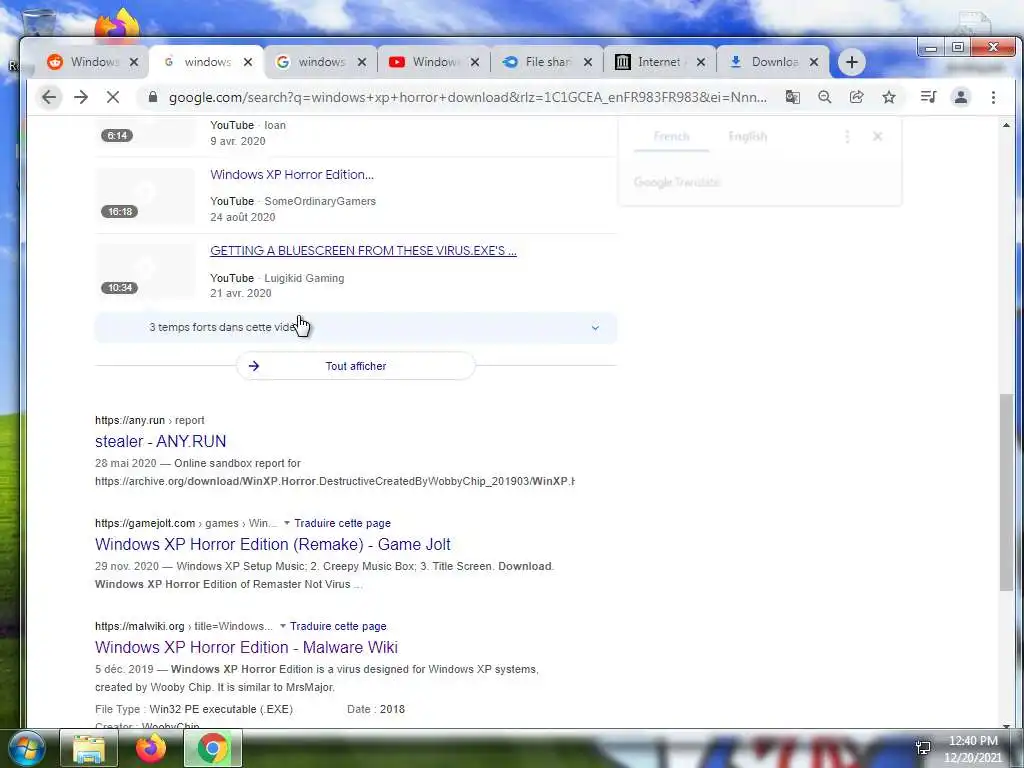This screenshot has width=1024, height=768.
Task: Click https://any.run report breadcrumb text
Action: click(150, 421)
